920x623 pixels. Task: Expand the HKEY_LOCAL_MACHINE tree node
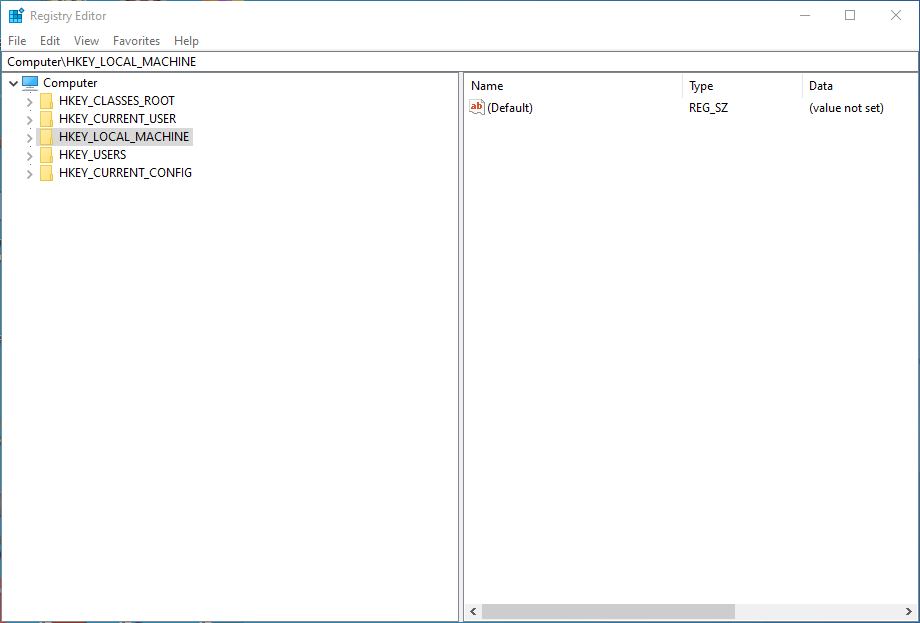[x=30, y=136]
